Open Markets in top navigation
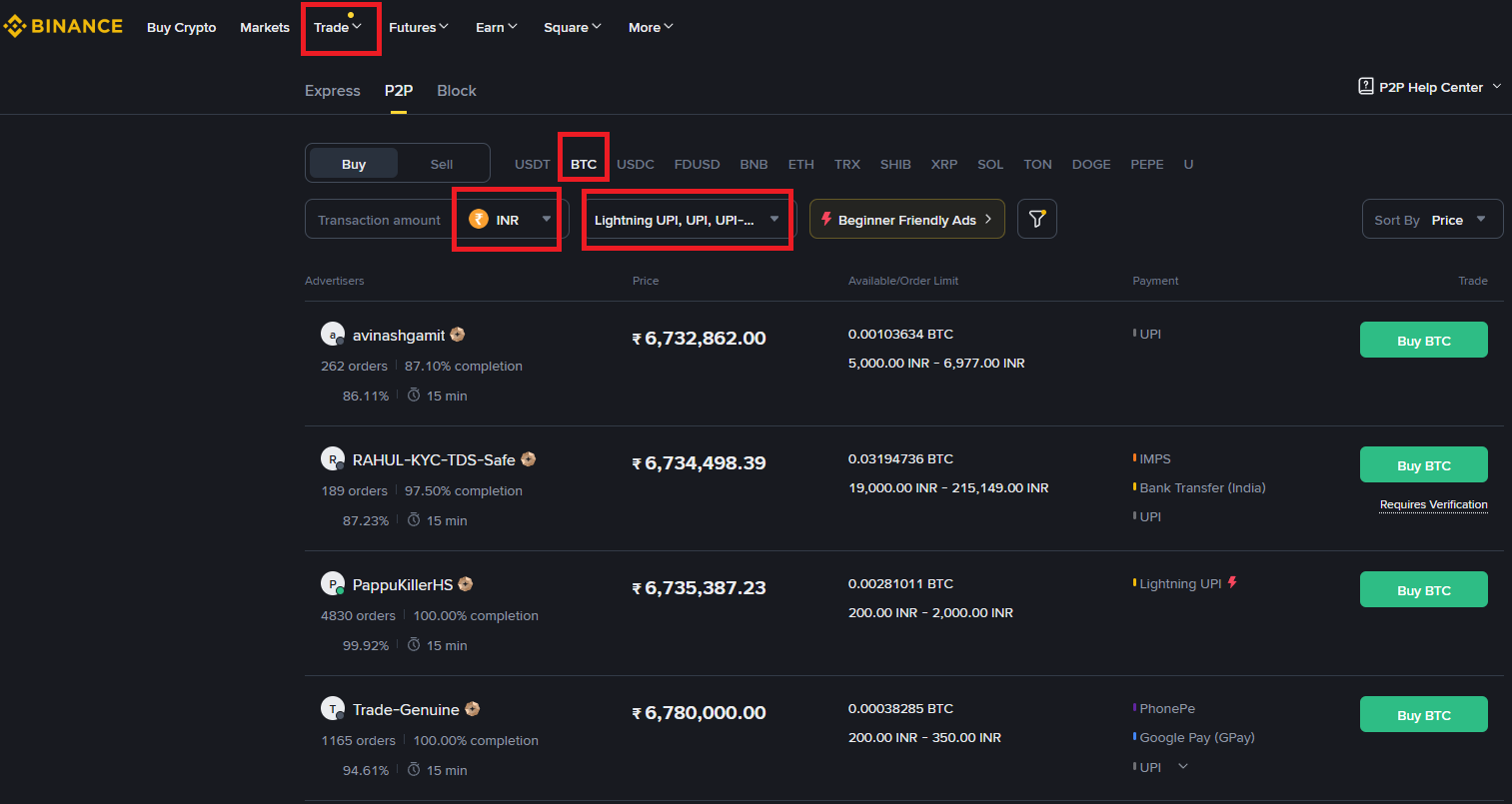1512x804 pixels. (x=265, y=27)
